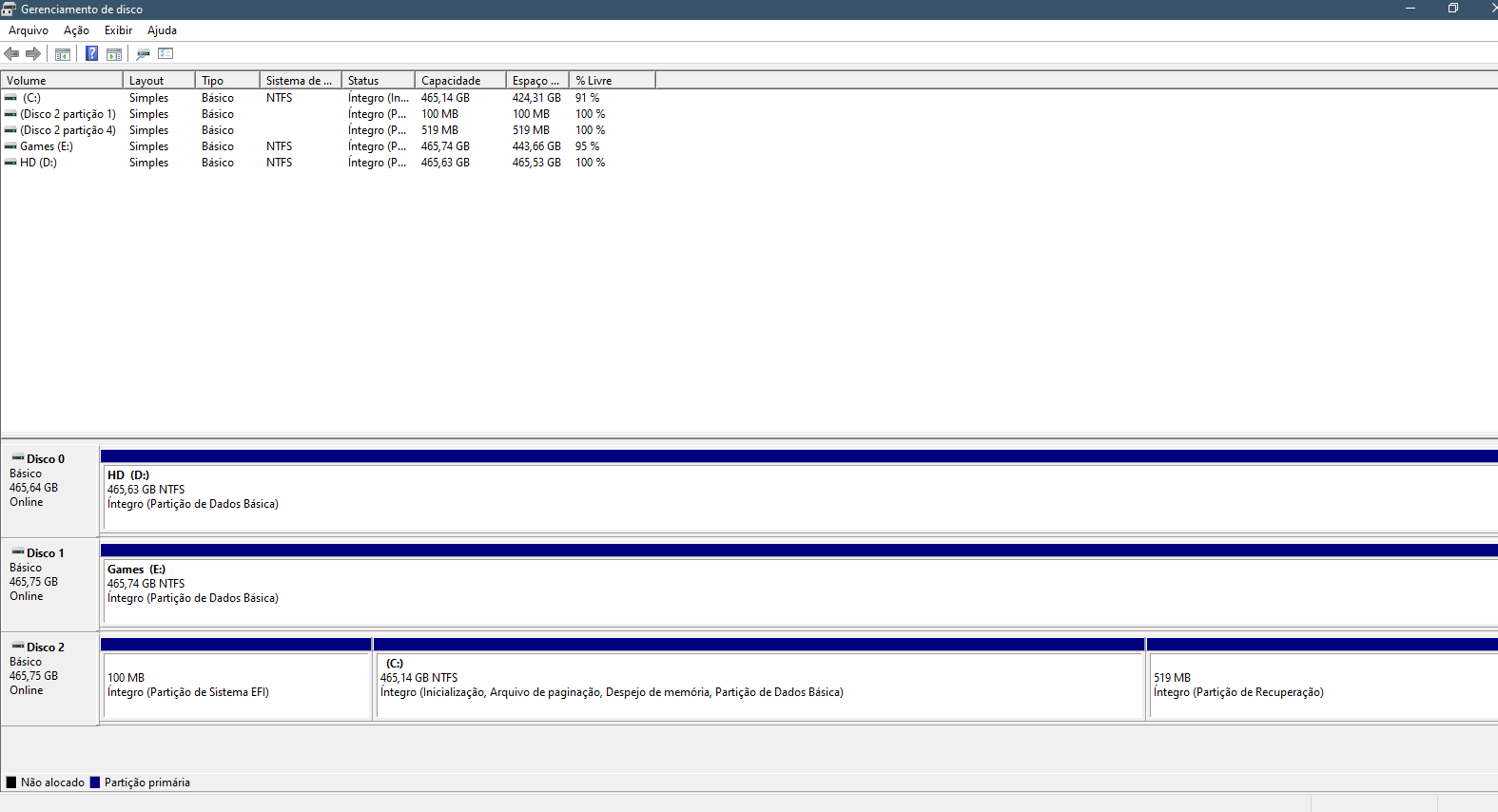Minimize the Gerenciamento de disco window

click(1410, 9)
